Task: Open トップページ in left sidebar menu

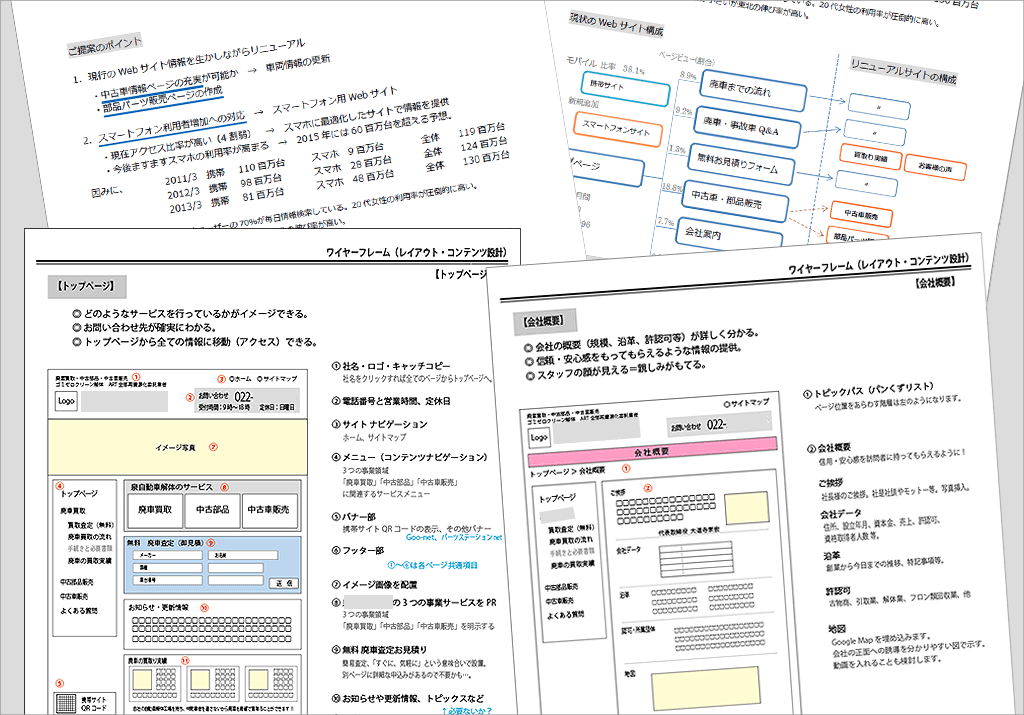Action: tap(80, 494)
